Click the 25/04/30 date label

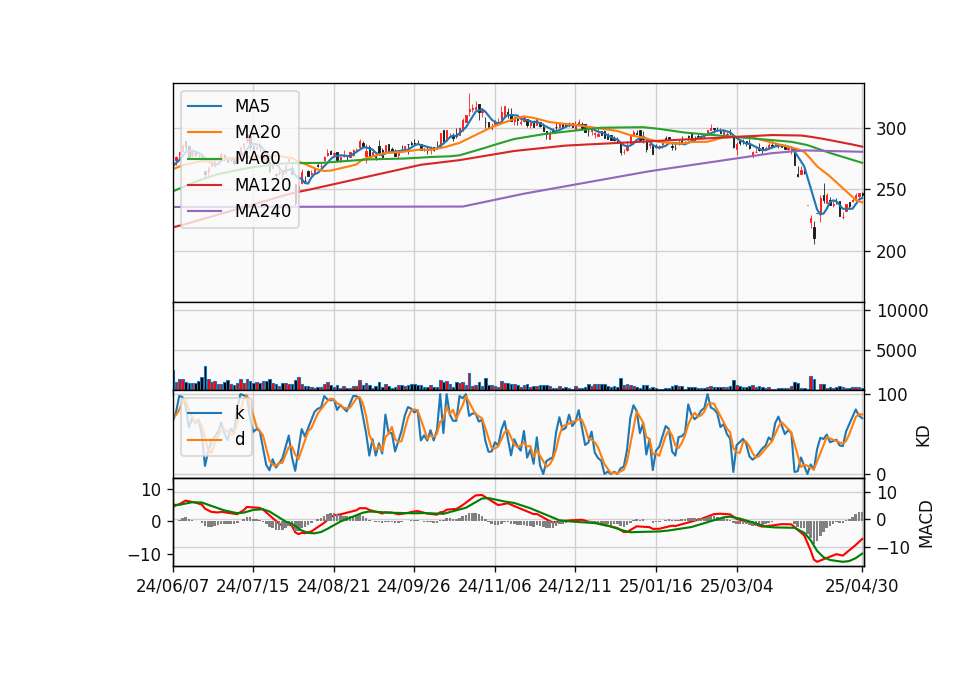[861, 586]
